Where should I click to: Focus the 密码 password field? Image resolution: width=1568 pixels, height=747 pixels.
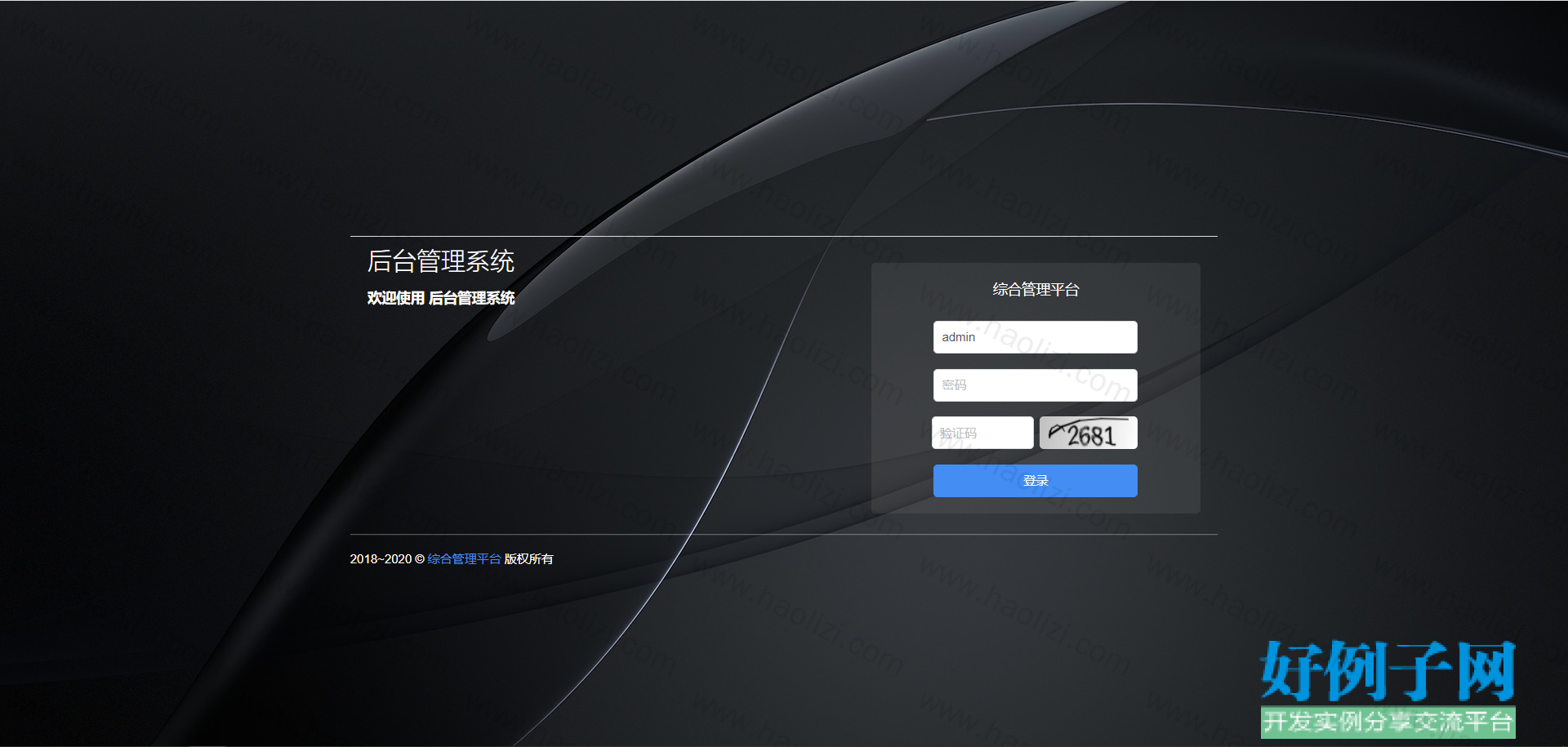click(1035, 385)
